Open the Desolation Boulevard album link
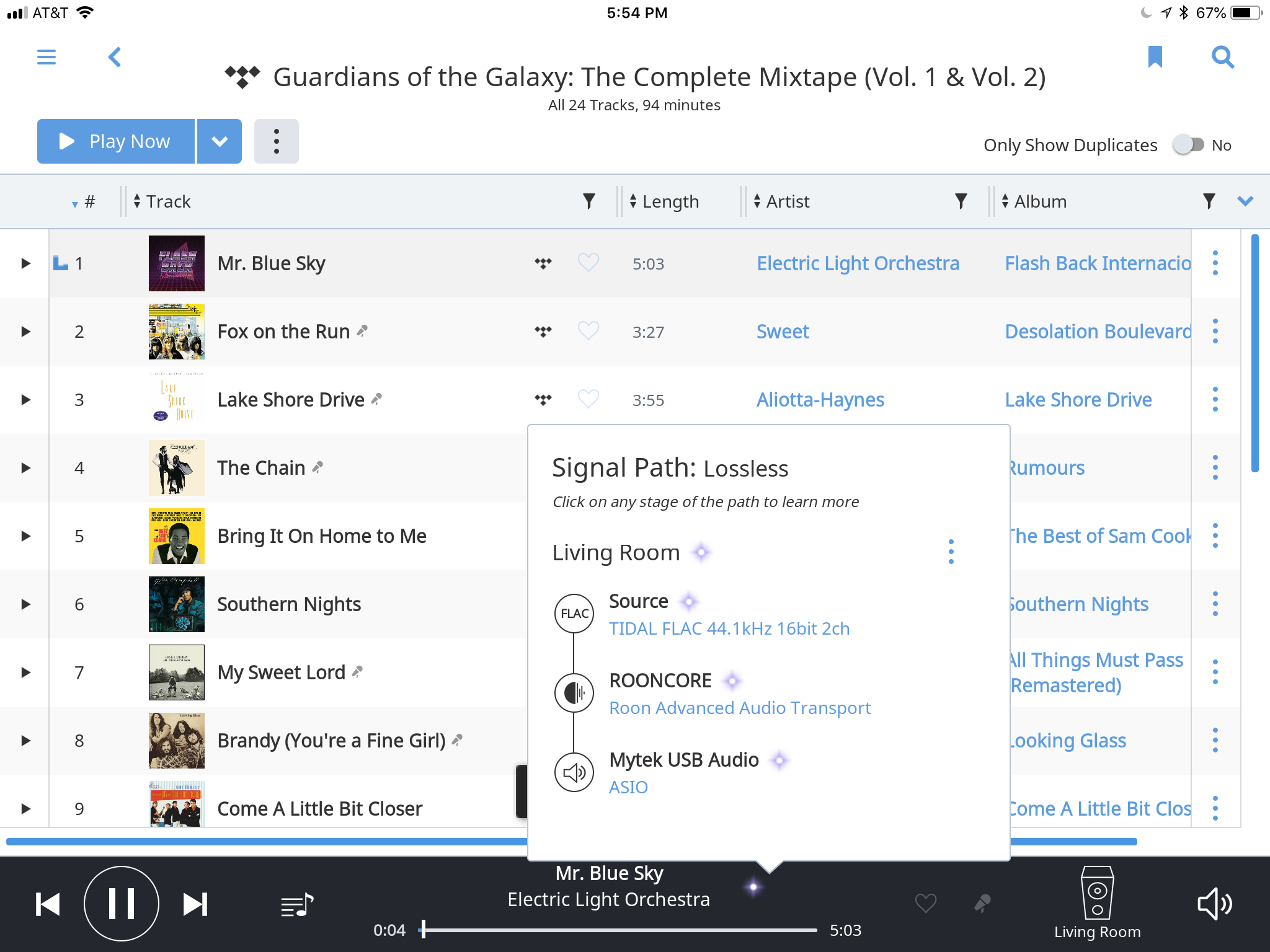 1098,332
